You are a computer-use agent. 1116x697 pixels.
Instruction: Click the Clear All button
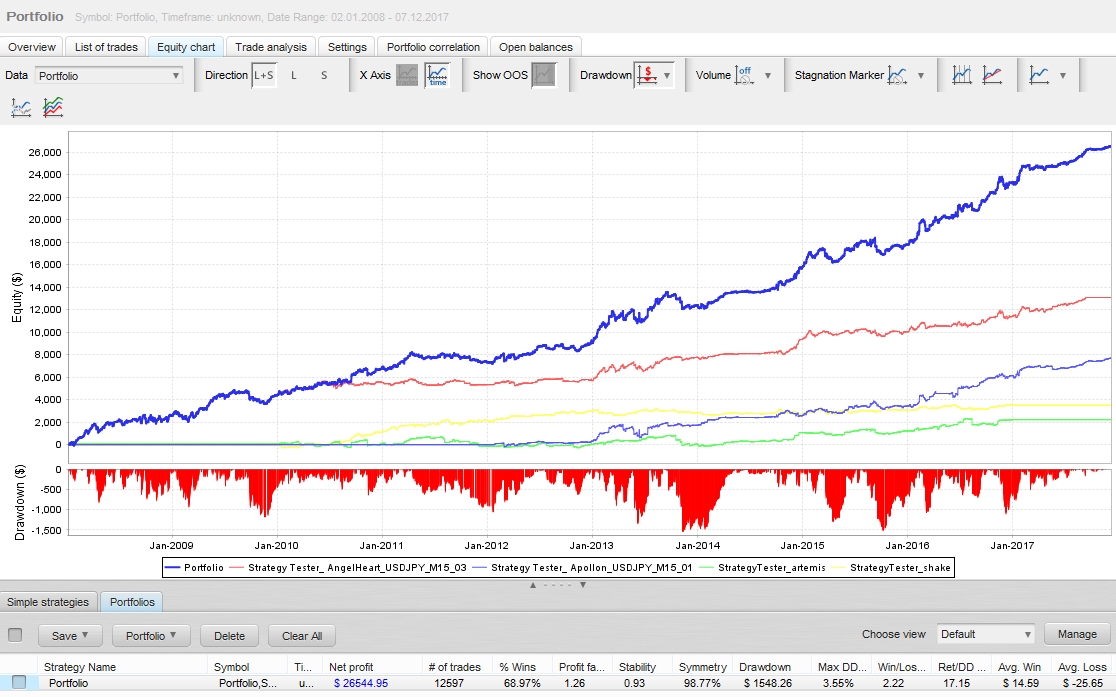point(302,636)
